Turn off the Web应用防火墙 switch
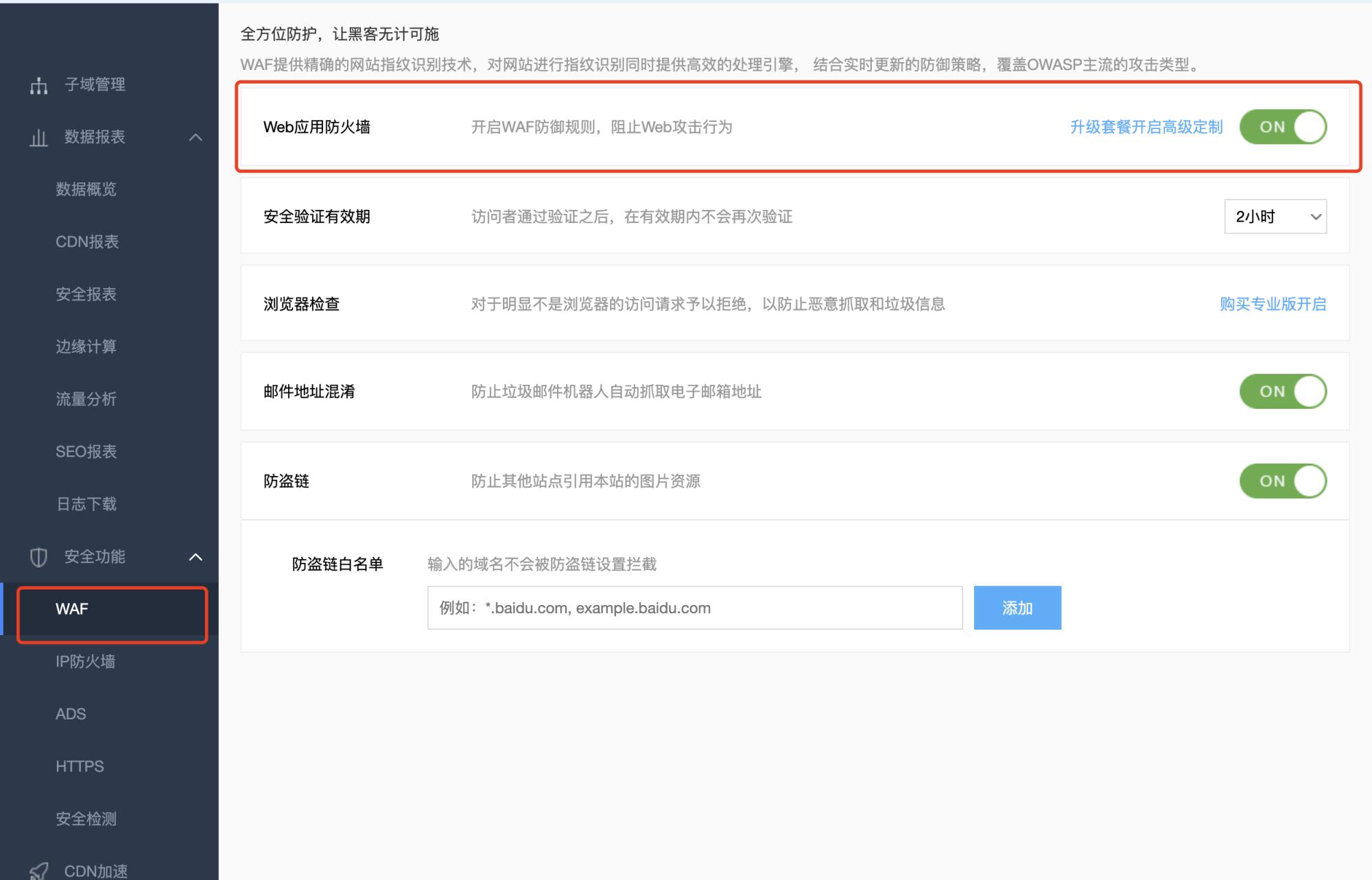The height and width of the screenshot is (880, 1372). coord(1283,127)
